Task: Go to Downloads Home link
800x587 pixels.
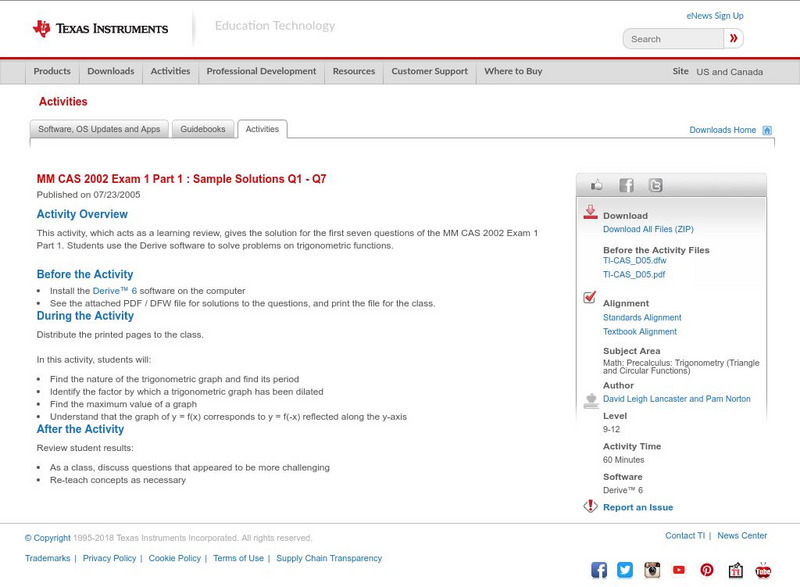Action: [x=722, y=130]
